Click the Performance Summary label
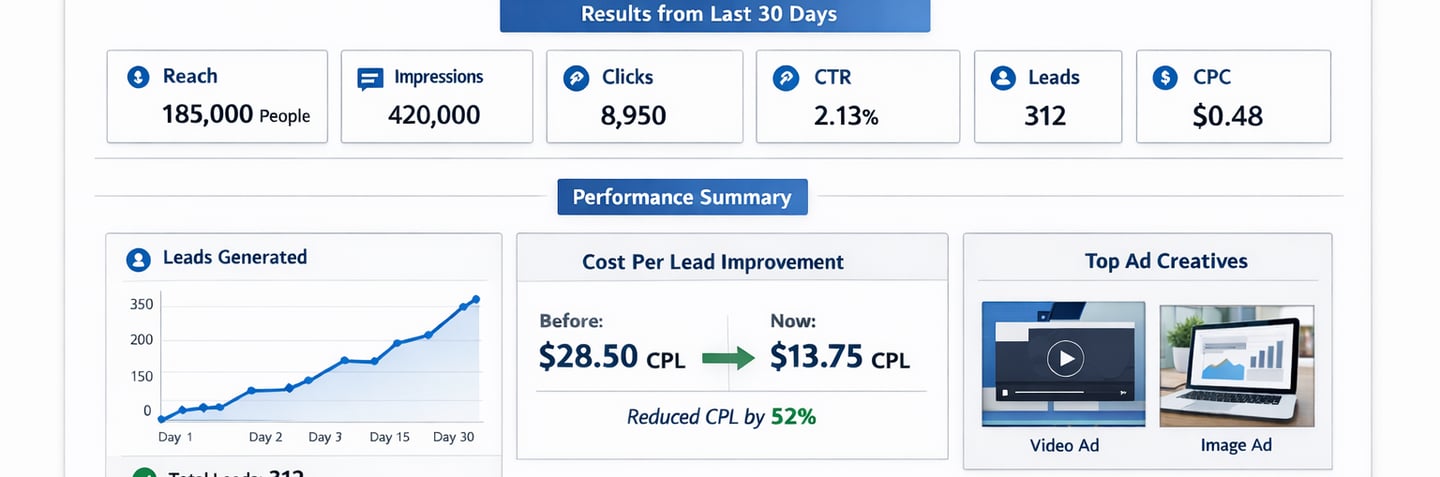1440x477 pixels. 682,197
